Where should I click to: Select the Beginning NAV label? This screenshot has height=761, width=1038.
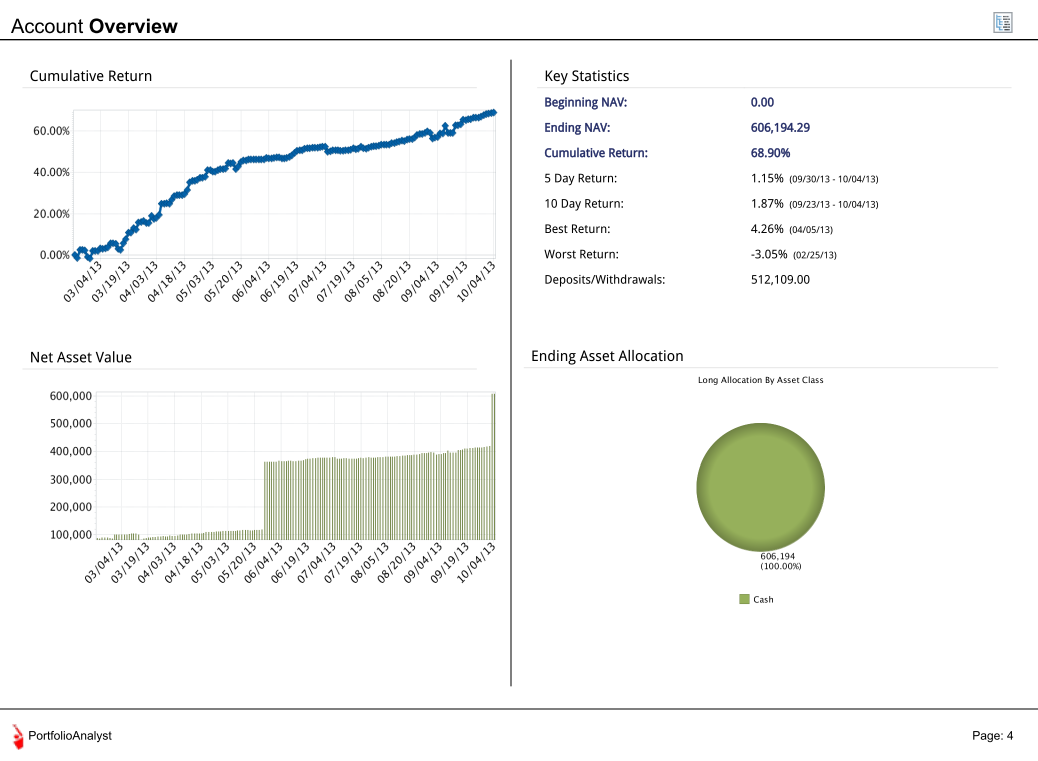(x=585, y=103)
